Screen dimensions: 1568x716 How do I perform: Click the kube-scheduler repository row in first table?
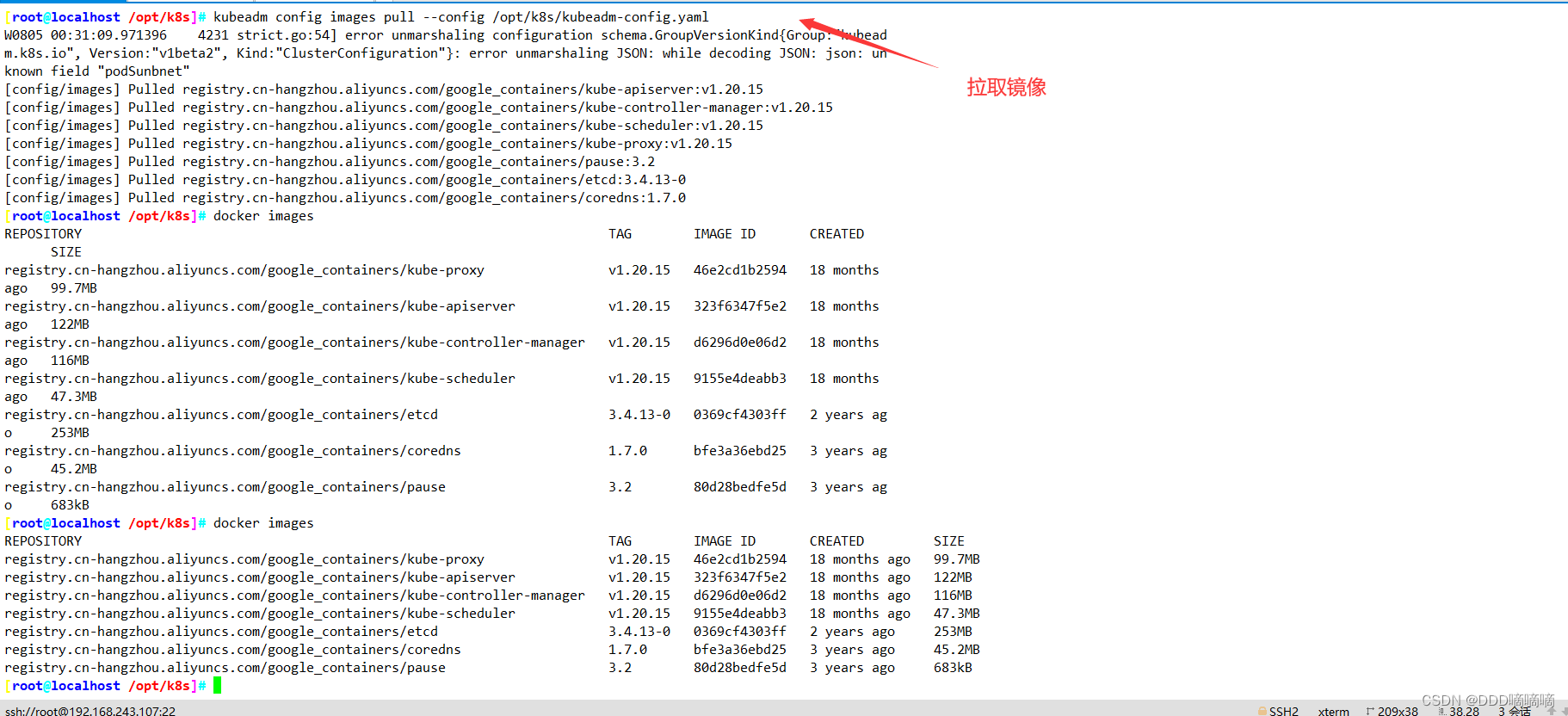tap(260, 378)
